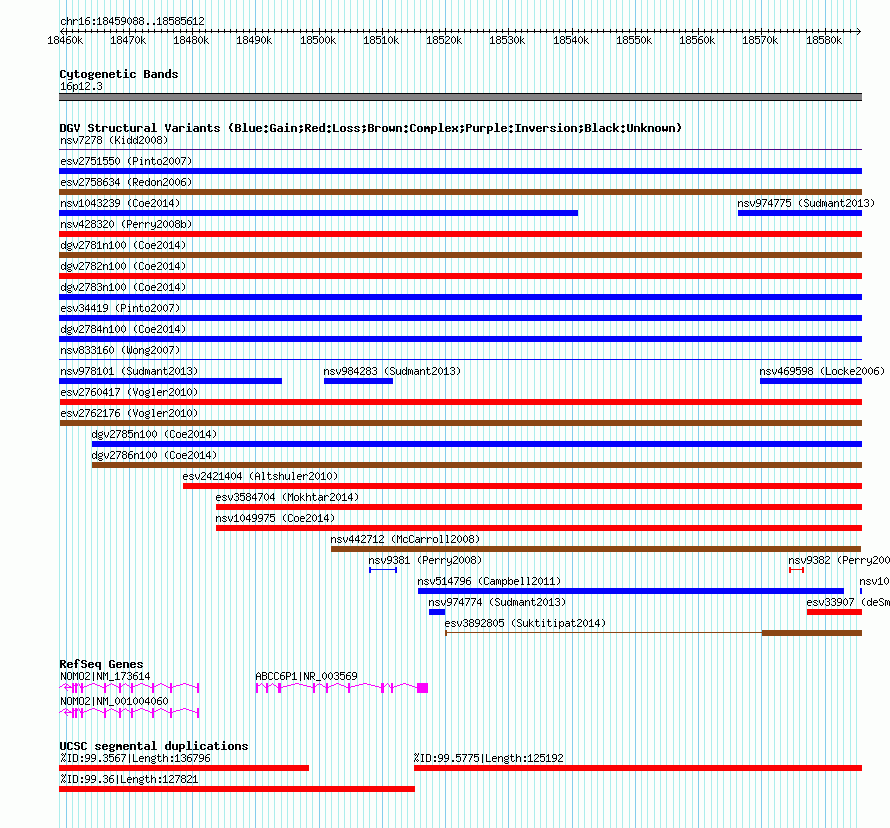This screenshot has height=828, width=890.
Task: Select the nsv984283 (Sudmant2013) blue bar
Action: [x=358, y=381]
